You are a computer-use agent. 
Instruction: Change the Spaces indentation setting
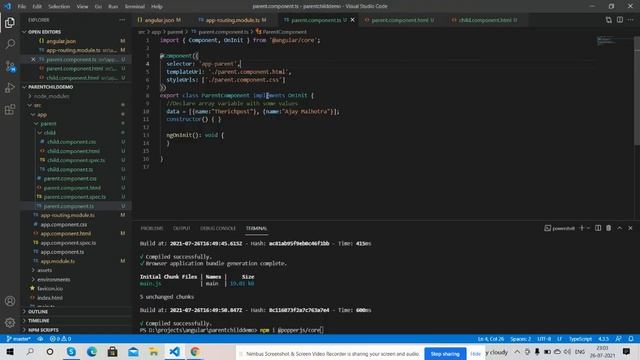click(x=520, y=339)
